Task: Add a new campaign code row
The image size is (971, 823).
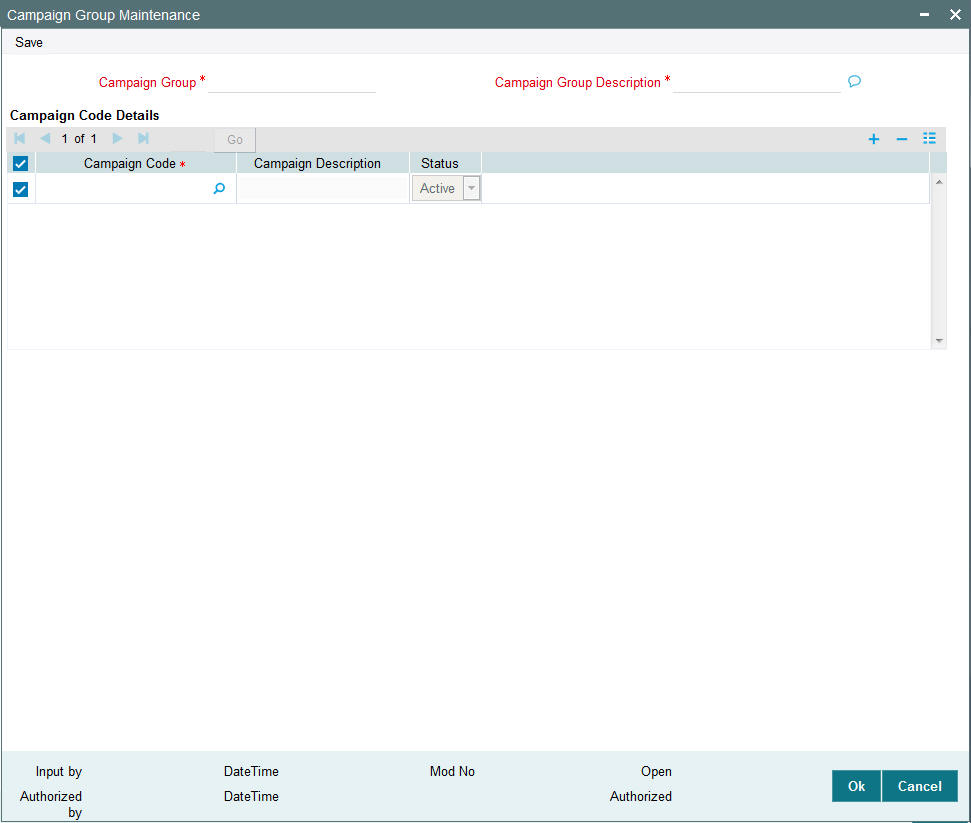Action: tap(874, 139)
